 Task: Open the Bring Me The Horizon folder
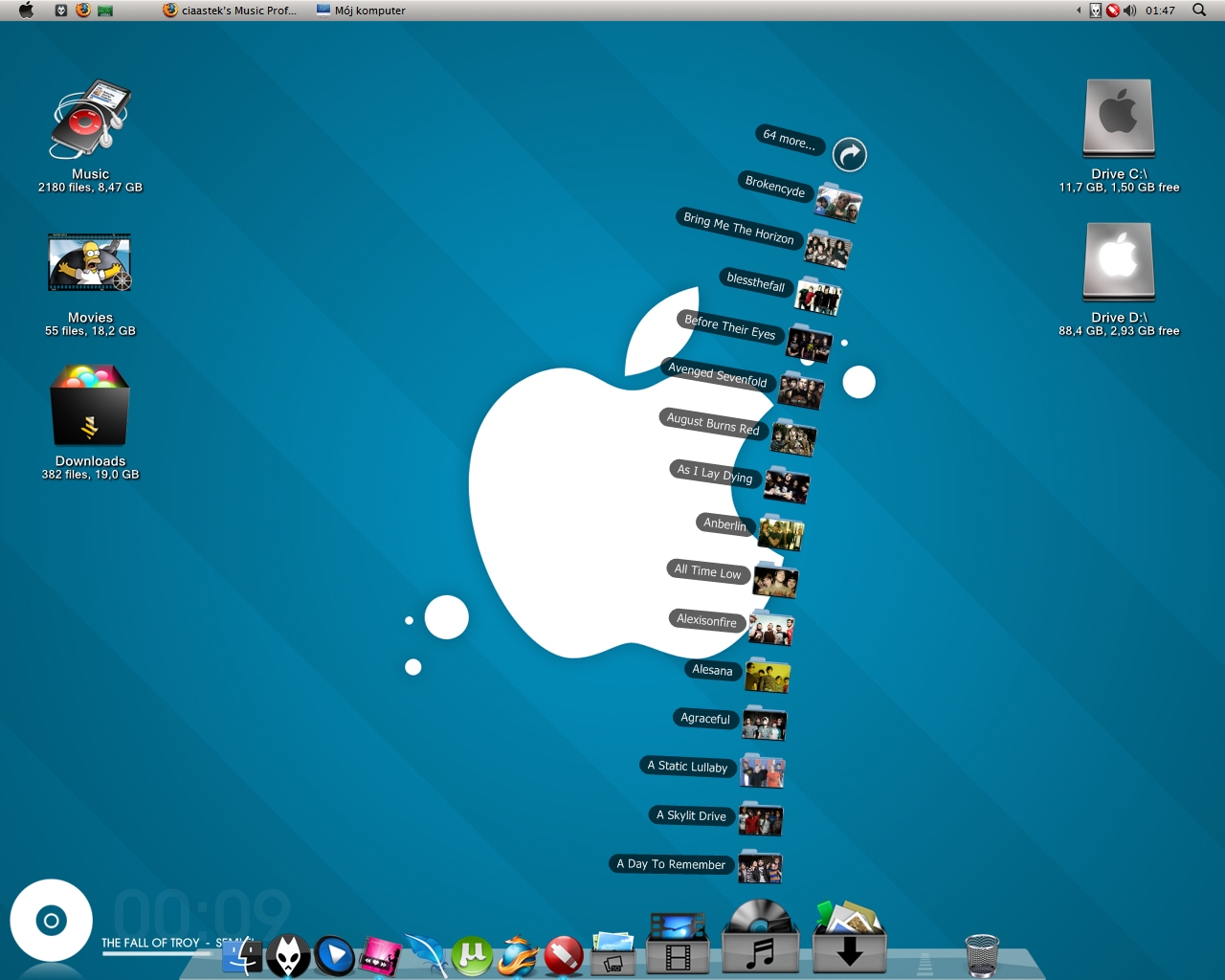click(x=828, y=249)
